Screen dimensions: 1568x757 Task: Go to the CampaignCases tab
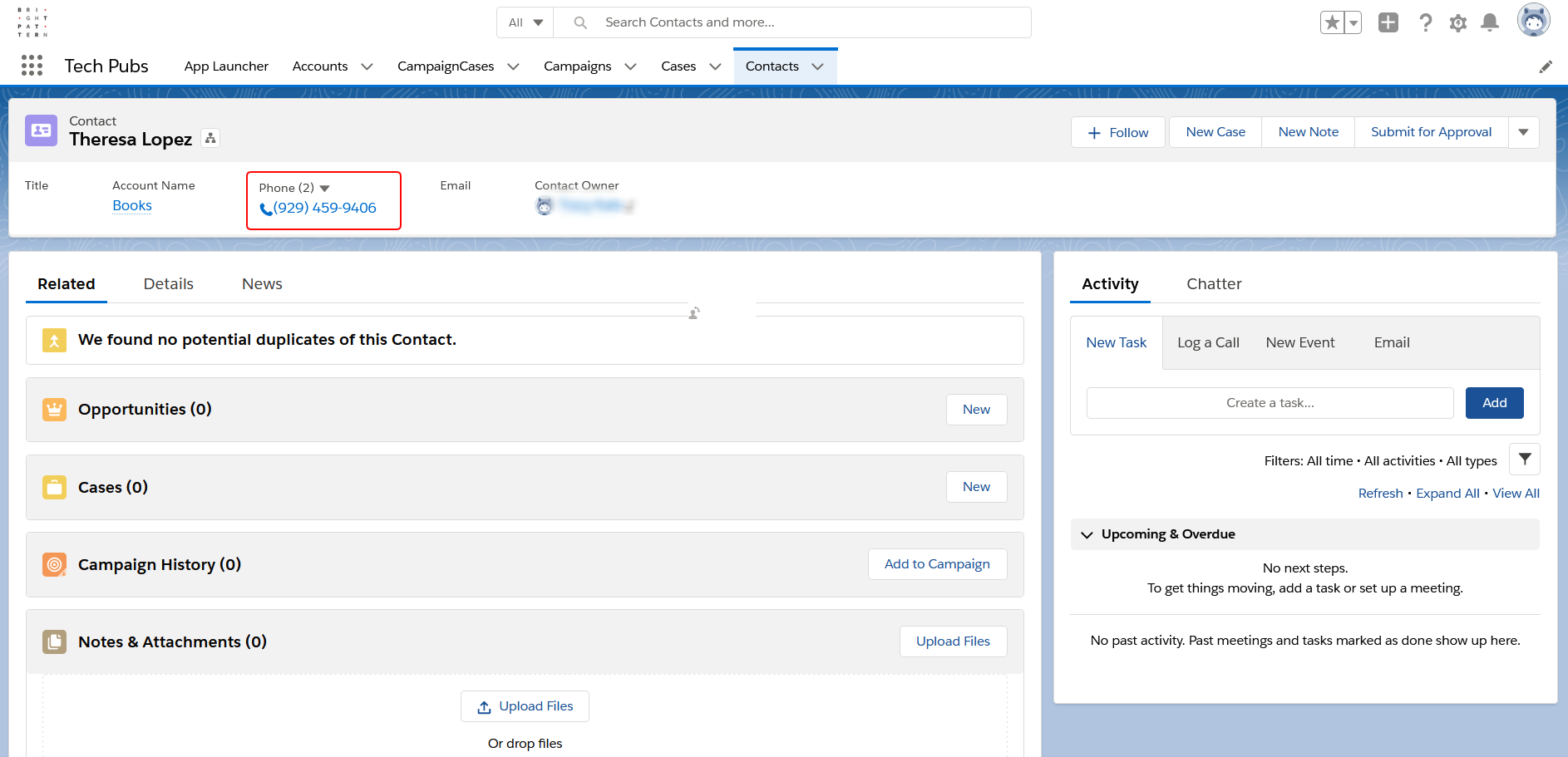pos(446,66)
